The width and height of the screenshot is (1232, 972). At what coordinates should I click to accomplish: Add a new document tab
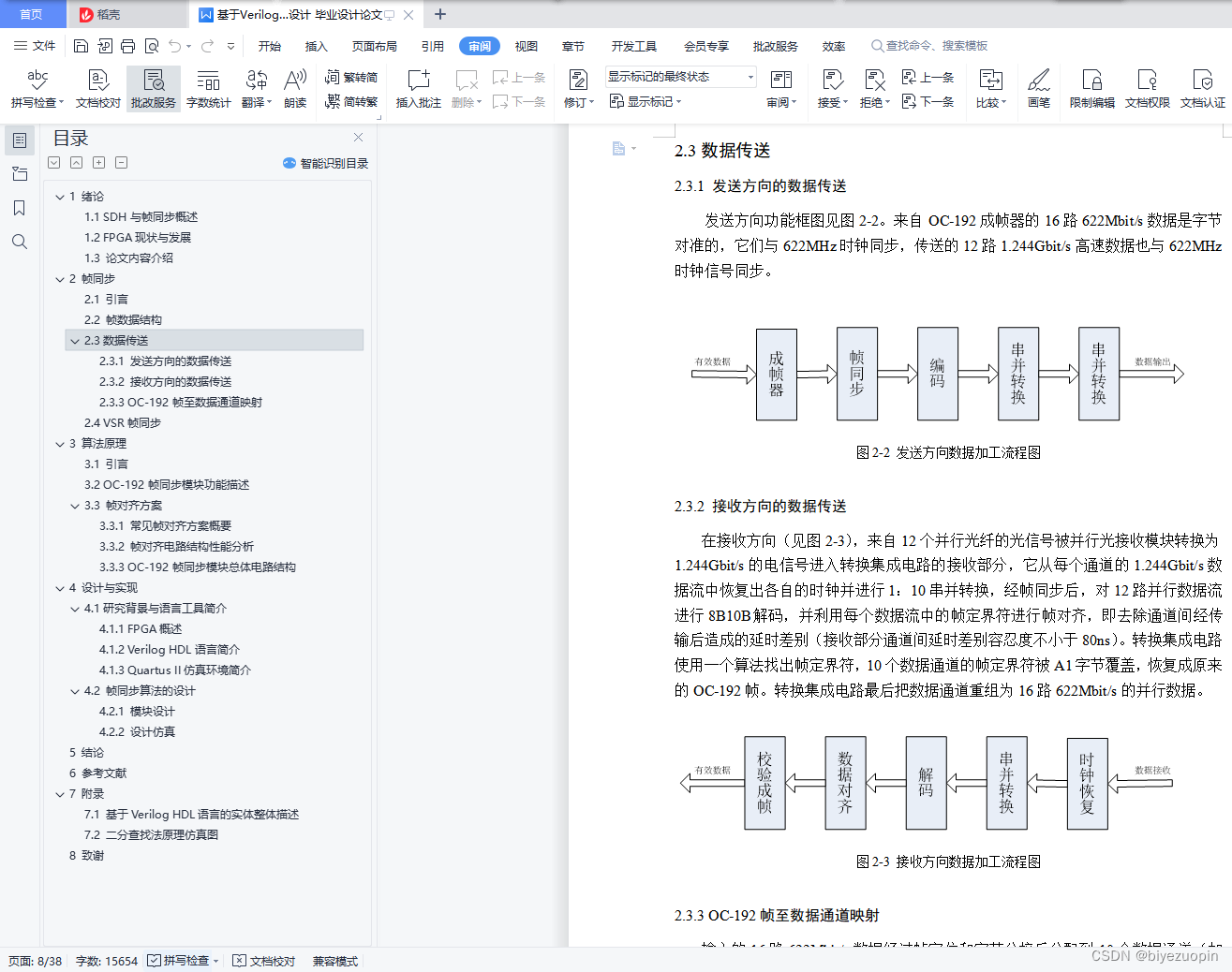(x=440, y=14)
